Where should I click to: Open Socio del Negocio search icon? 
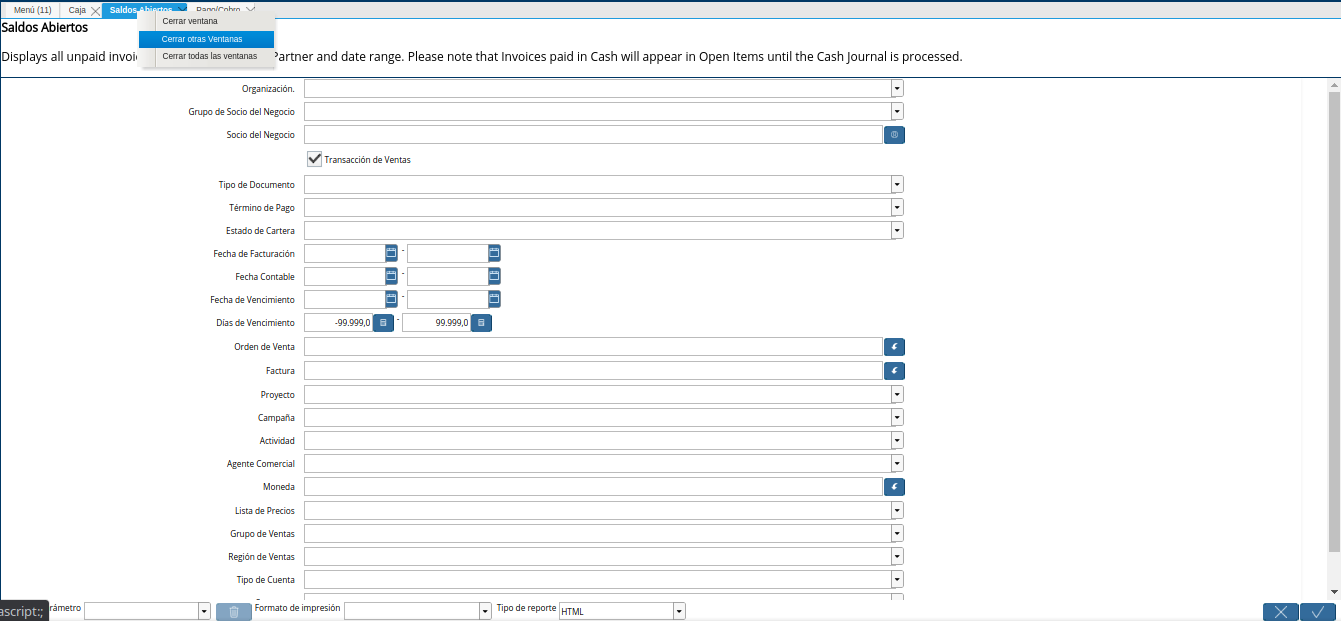coord(894,134)
